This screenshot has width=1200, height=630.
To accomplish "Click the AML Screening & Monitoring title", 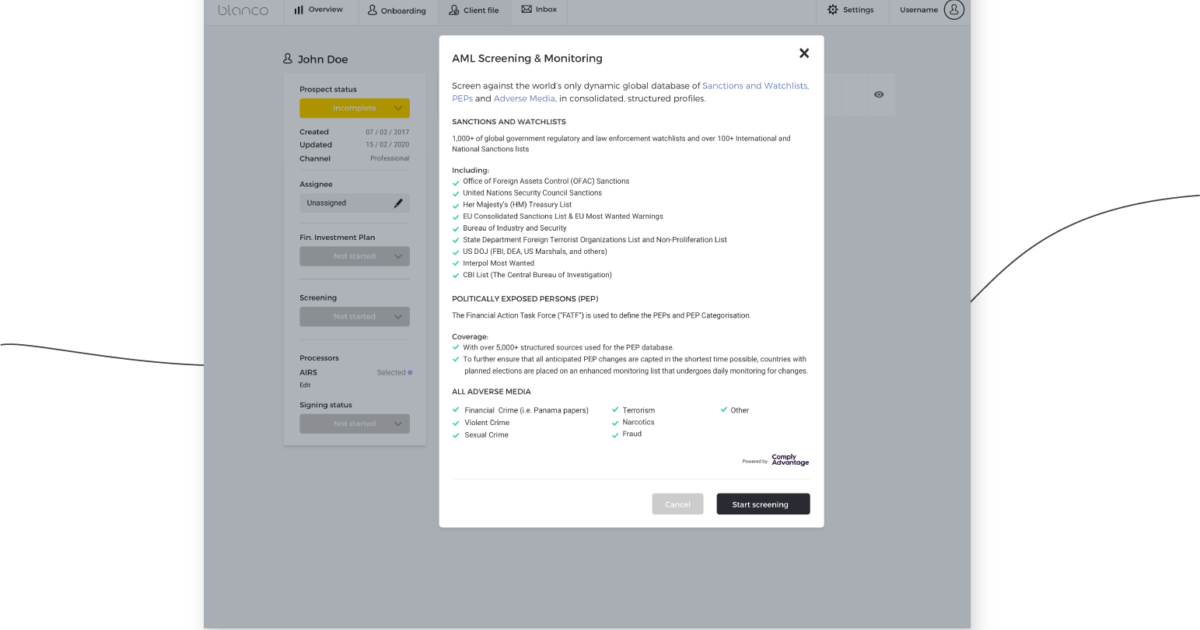I will (x=527, y=59).
